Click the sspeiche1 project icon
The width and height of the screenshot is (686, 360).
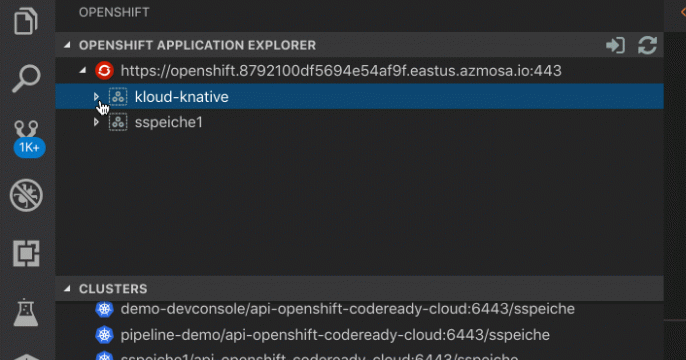click(x=118, y=122)
